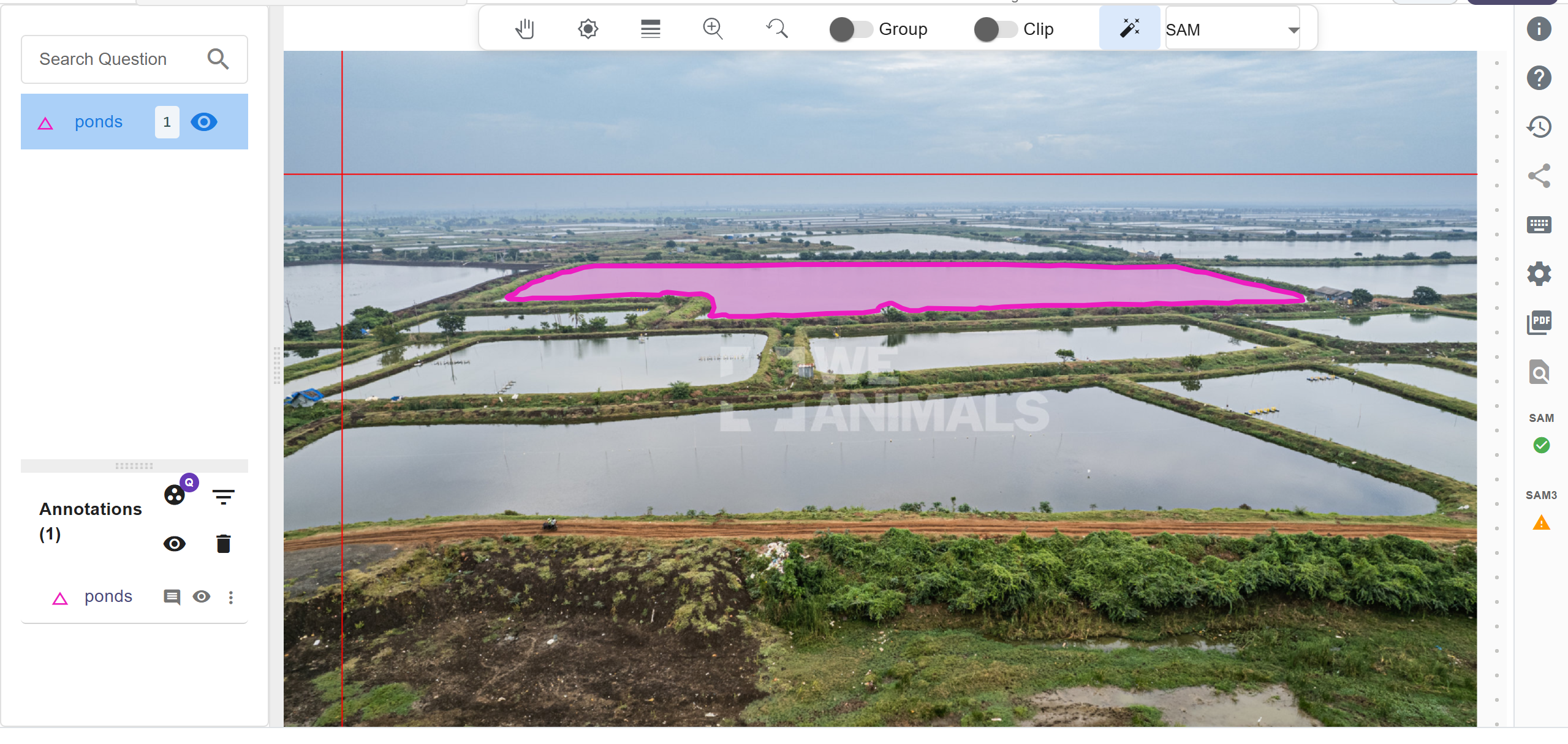Hide the ponds class with eye icon
The image size is (1568, 744).
coord(204,122)
